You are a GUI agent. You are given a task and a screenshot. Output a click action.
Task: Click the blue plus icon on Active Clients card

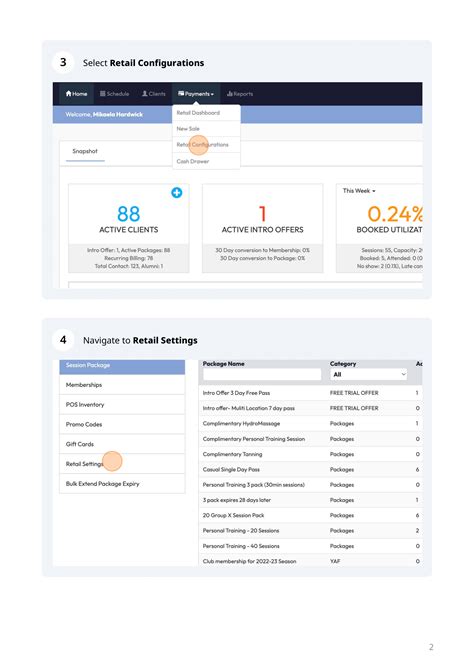(177, 193)
